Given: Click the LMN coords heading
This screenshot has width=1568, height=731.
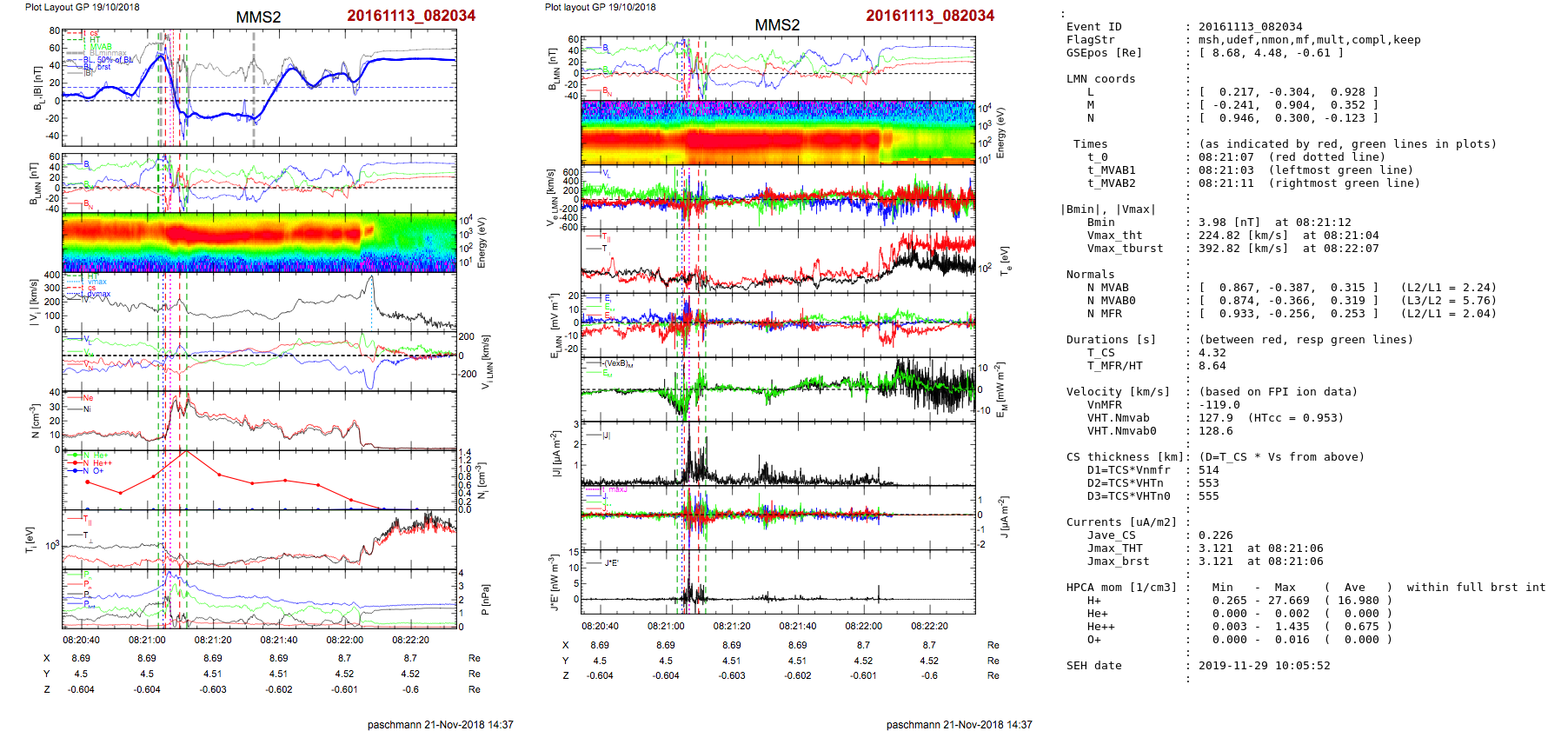Looking at the screenshot, I should 1100,79.
